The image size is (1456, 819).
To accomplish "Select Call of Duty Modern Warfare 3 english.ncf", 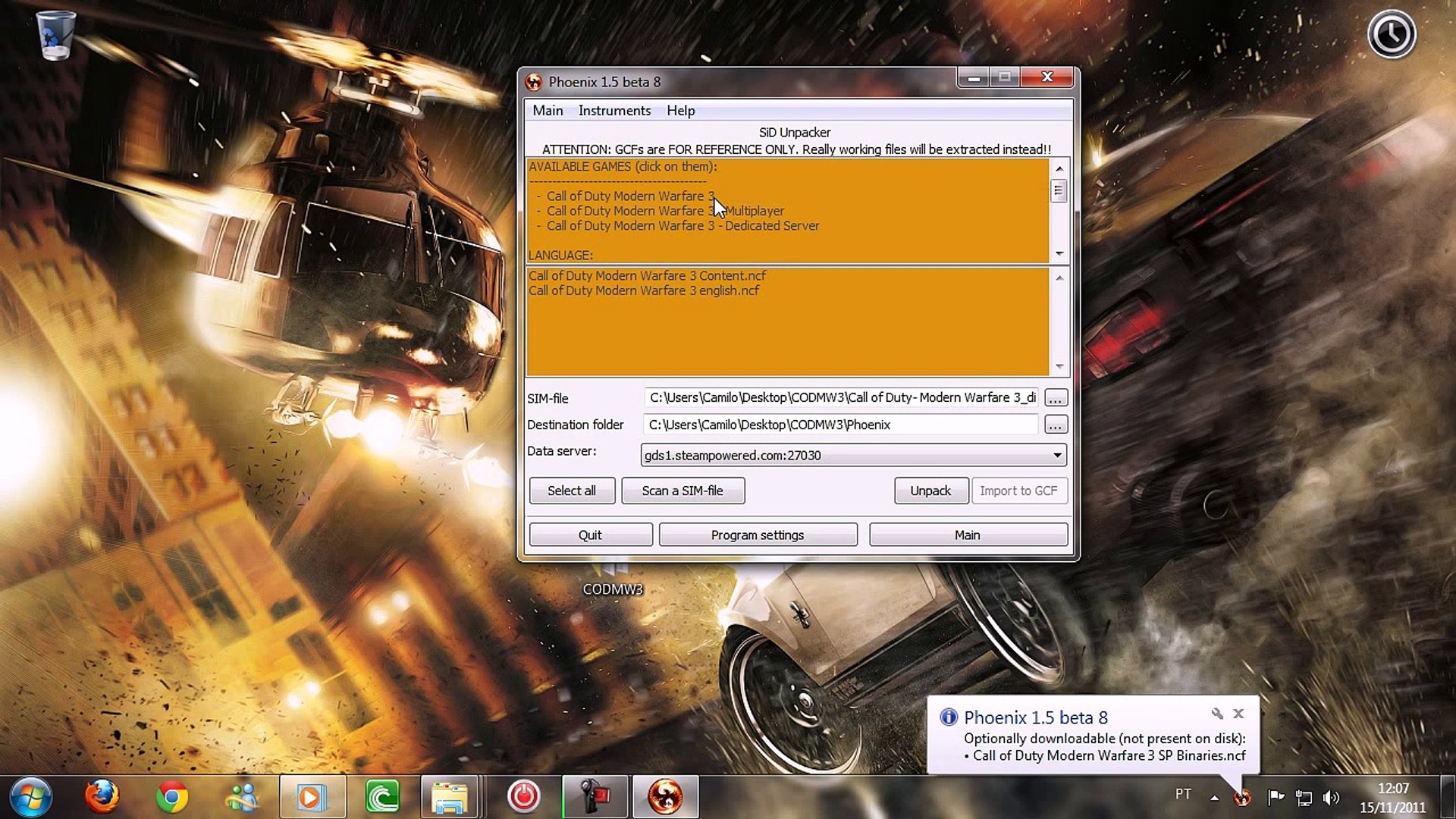I will pyautogui.click(x=643, y=290).
